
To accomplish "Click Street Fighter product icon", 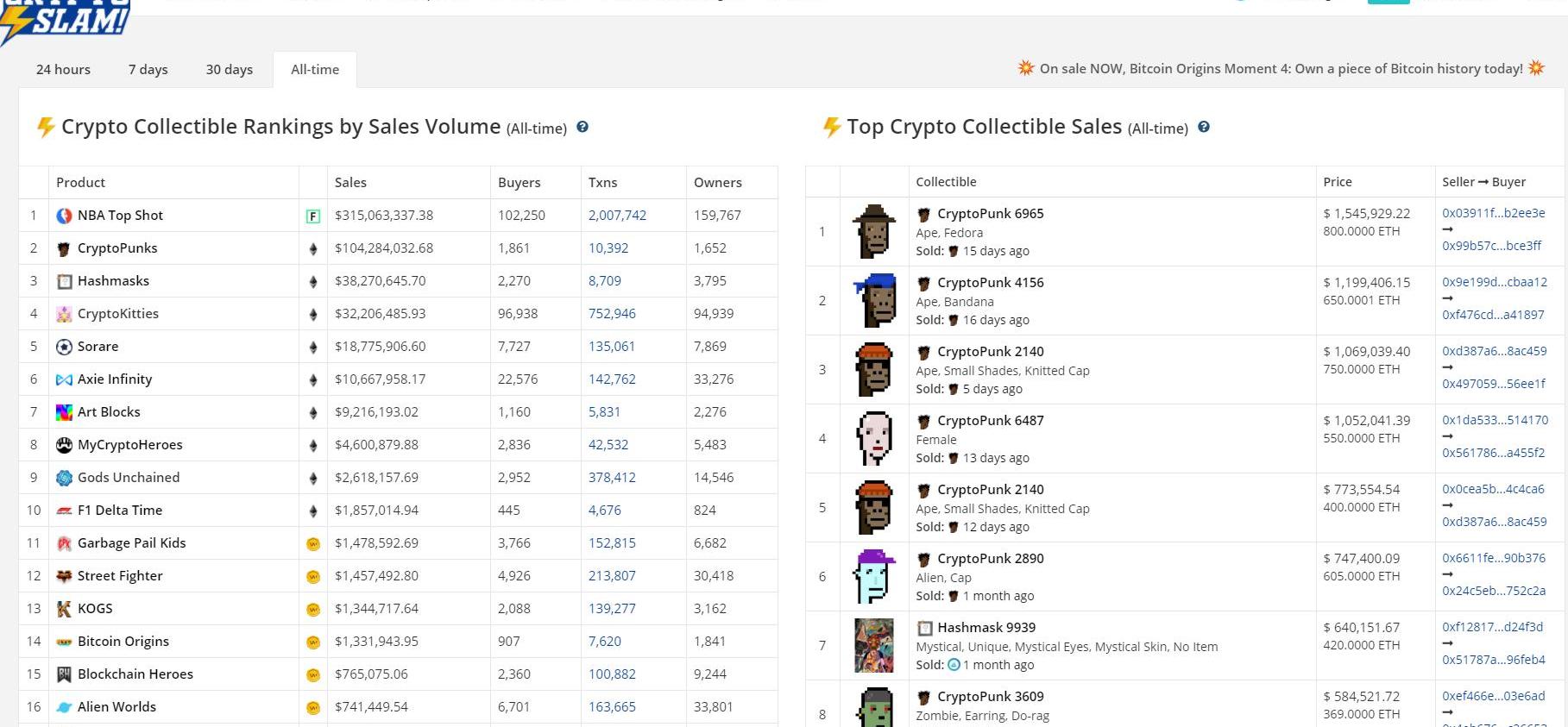I will (64, 576).
